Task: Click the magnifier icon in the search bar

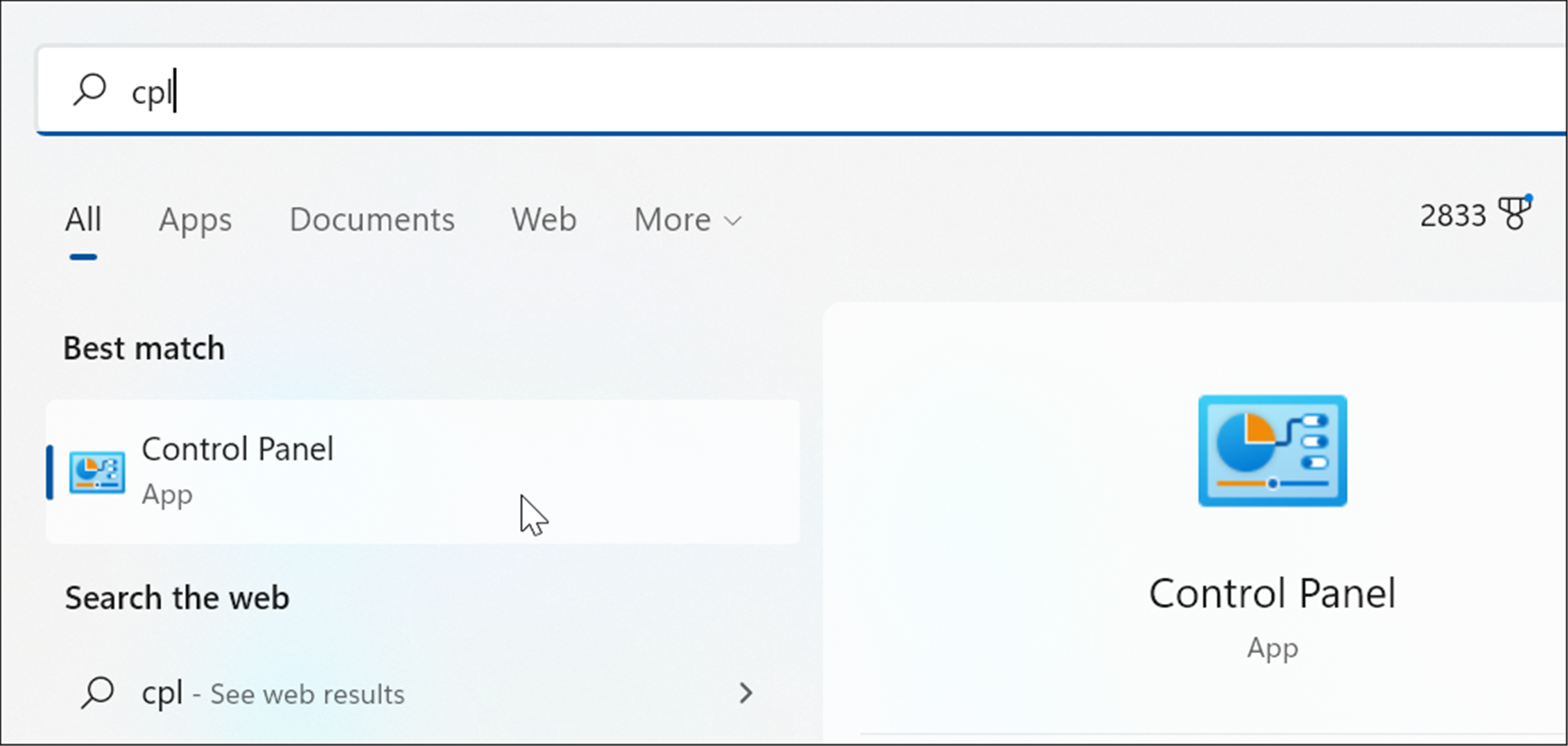Action: tap(90, 89)
